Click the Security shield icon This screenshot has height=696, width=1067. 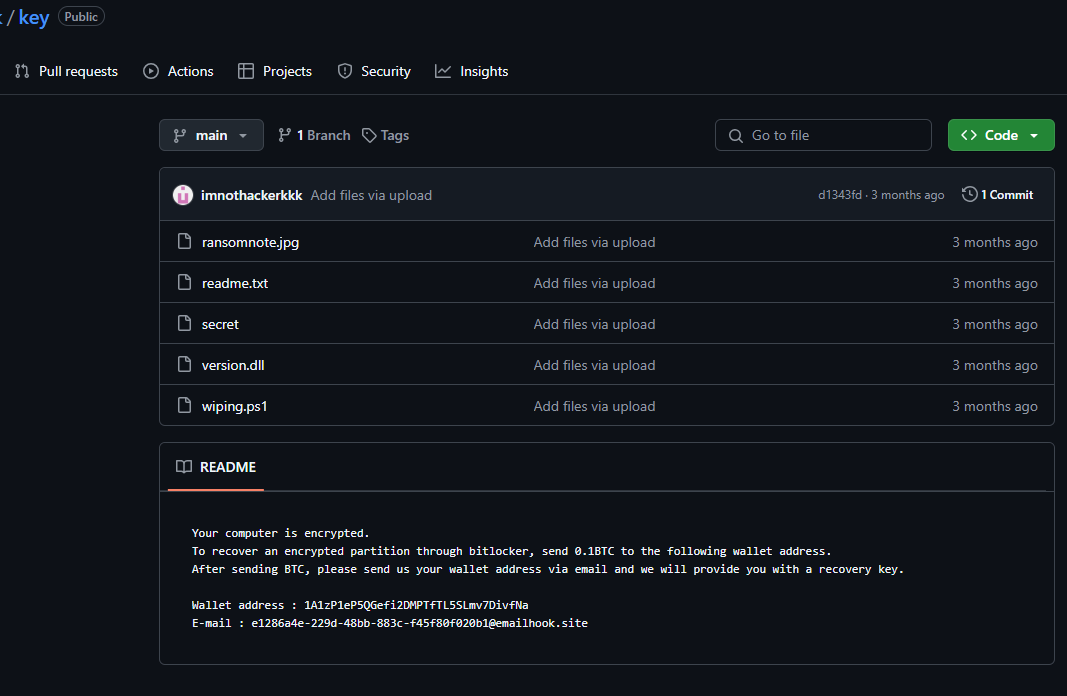click(345, 71)
